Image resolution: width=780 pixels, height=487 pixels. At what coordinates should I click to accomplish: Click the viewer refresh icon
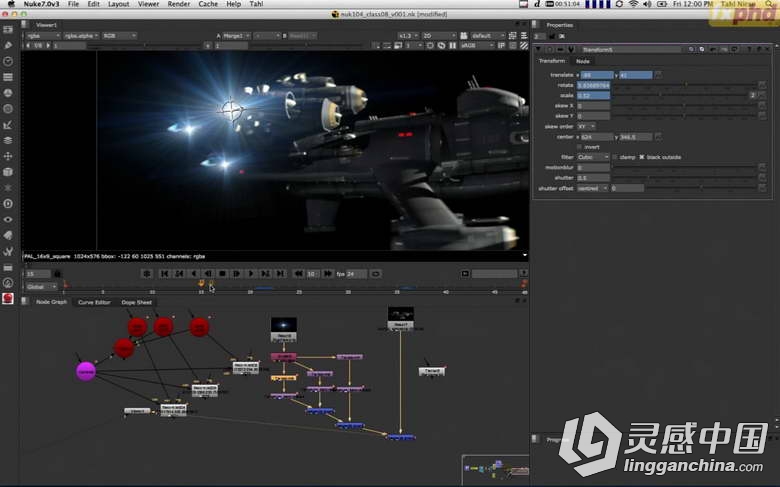click(x=441, y=46)
